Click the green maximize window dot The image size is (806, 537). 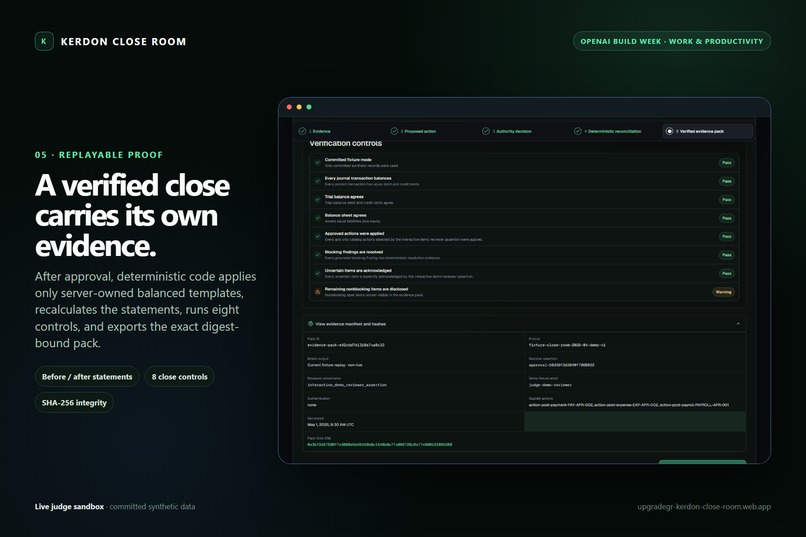click(309, 107)
